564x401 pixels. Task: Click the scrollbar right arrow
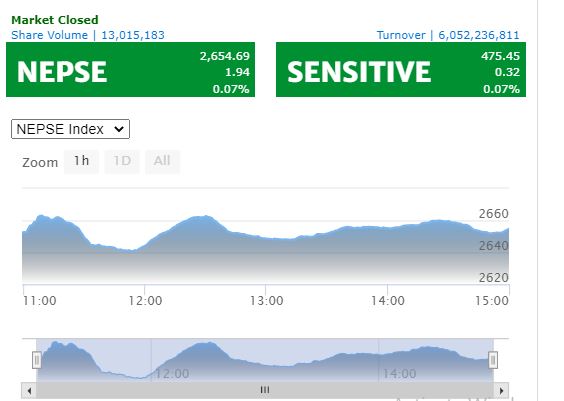(501, 391)
